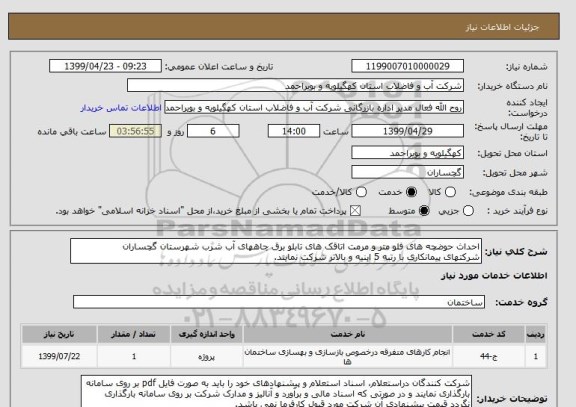Click the buyer organization name field
The image size is (576, 407).
pos(295,86)
